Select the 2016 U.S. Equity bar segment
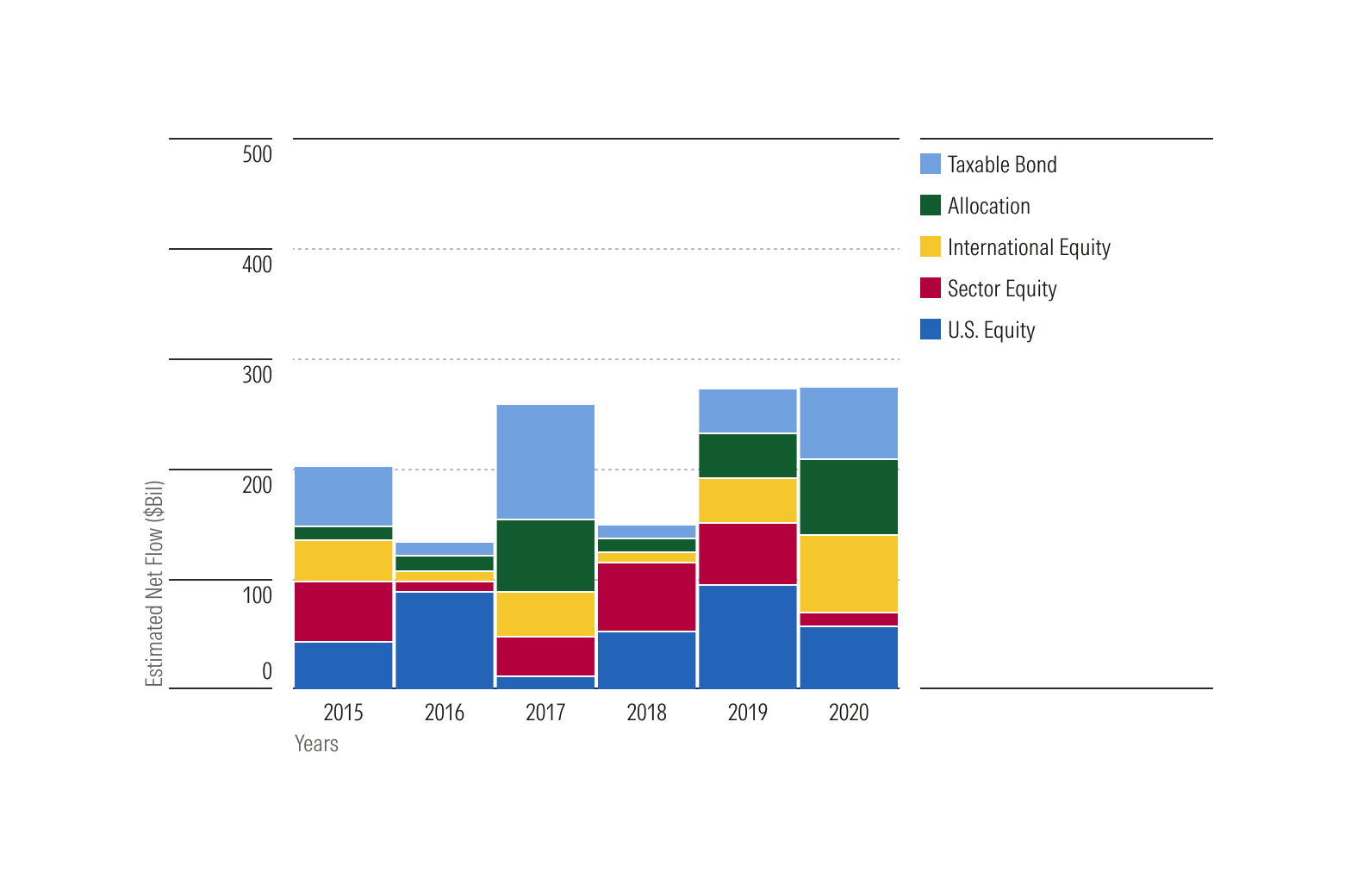 445,640
